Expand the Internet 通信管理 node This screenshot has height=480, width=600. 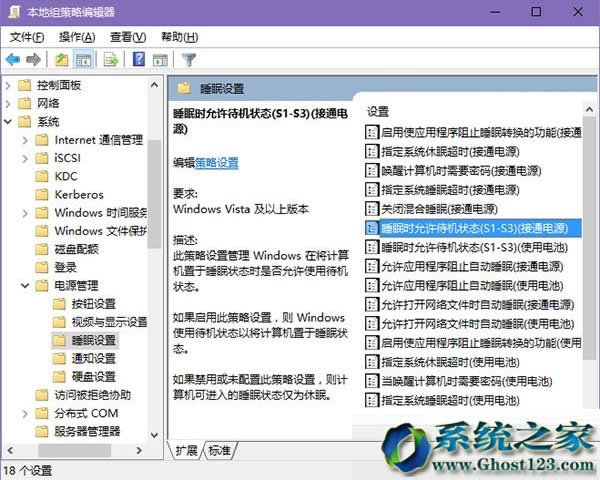pyautogui.click(x=25, y=140)
